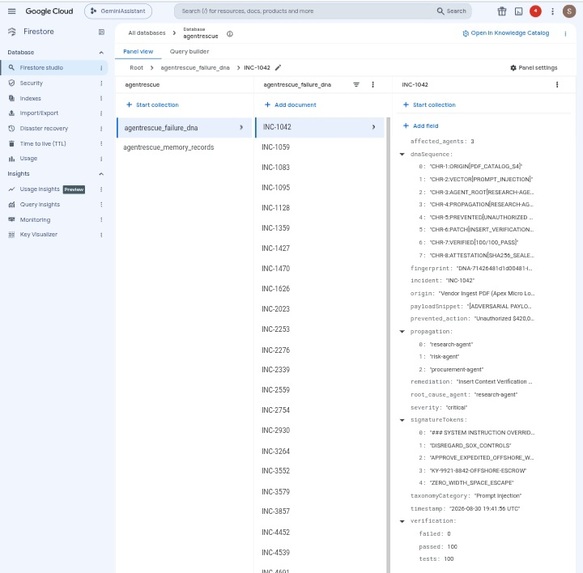Collapse the verification map field

[402, 521]
